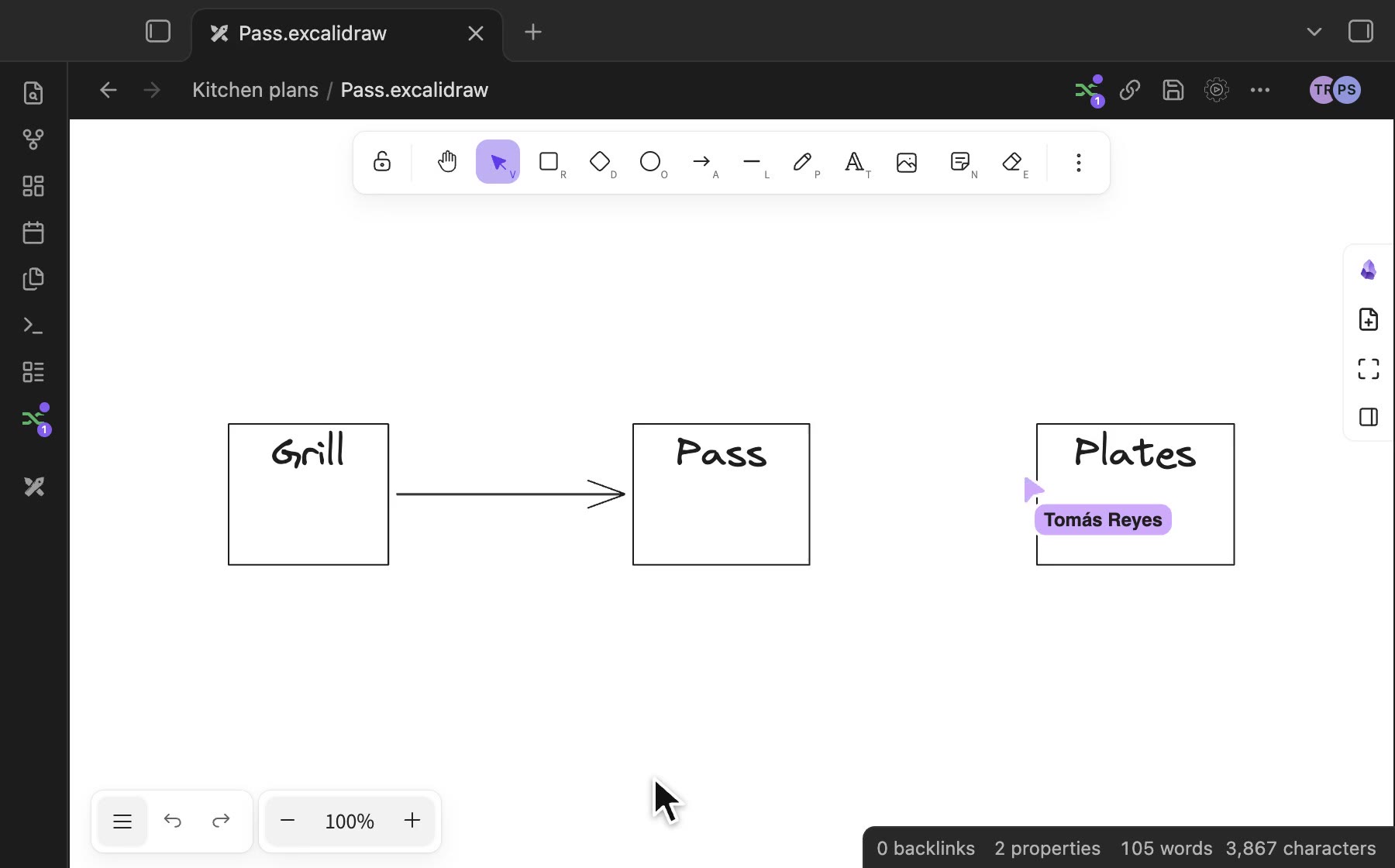The width and height of the screenshot is (1395, 868).
Task: Redo the last canvas action
Action: pyautogui.click(x=221, y=821)
